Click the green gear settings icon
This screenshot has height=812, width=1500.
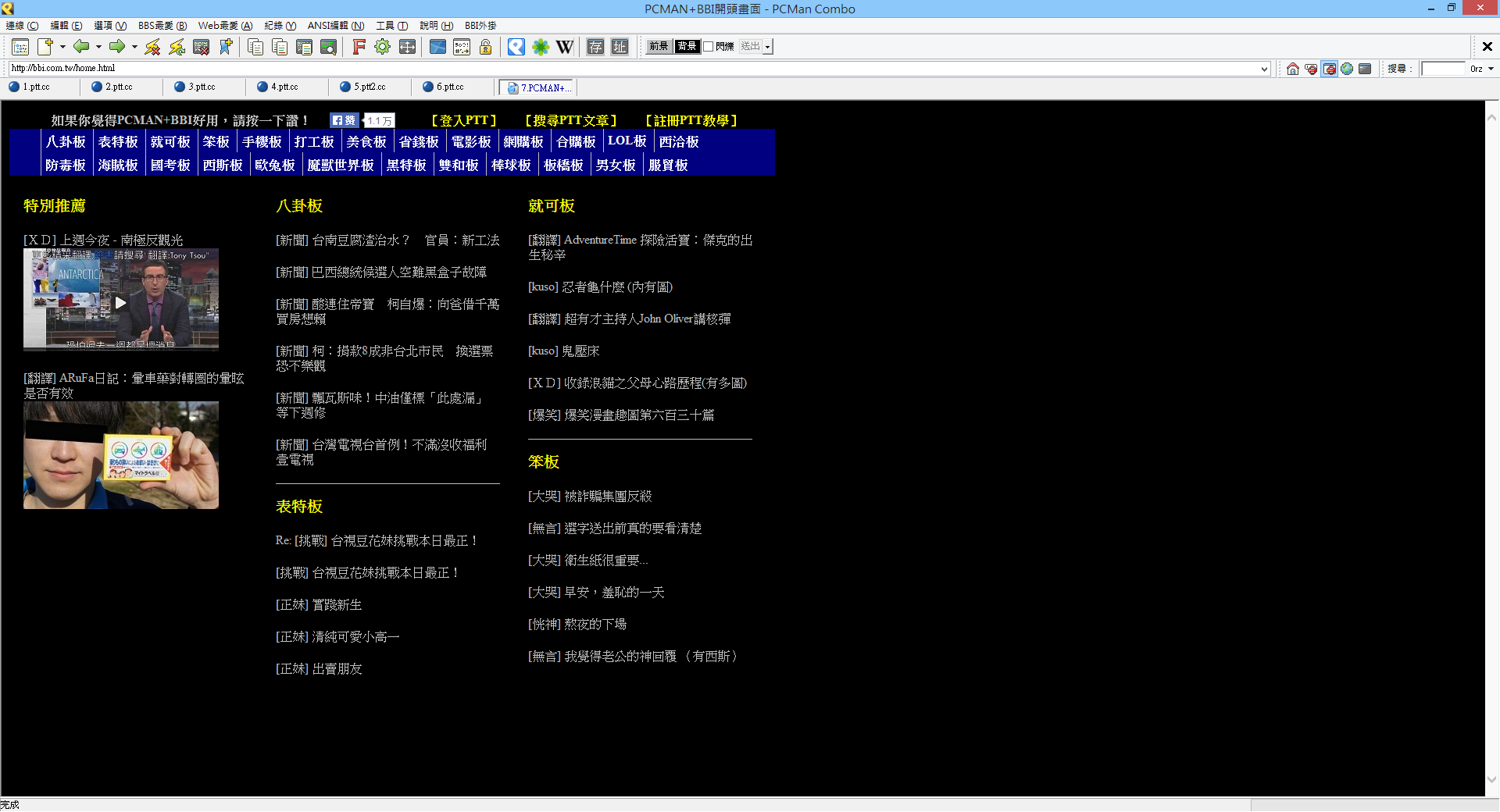382,47
